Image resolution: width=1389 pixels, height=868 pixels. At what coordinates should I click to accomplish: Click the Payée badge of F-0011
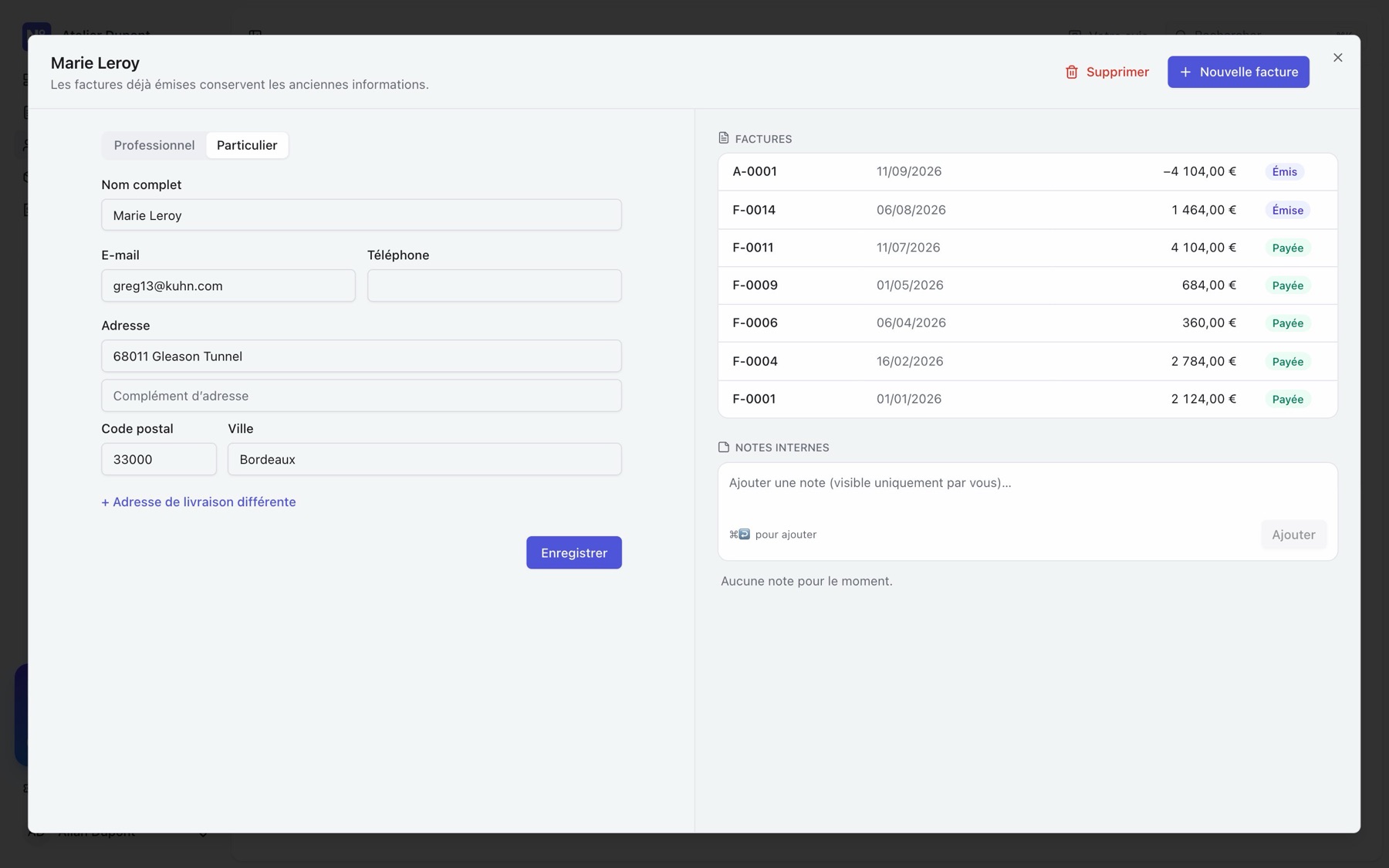tap(1287, 248)
